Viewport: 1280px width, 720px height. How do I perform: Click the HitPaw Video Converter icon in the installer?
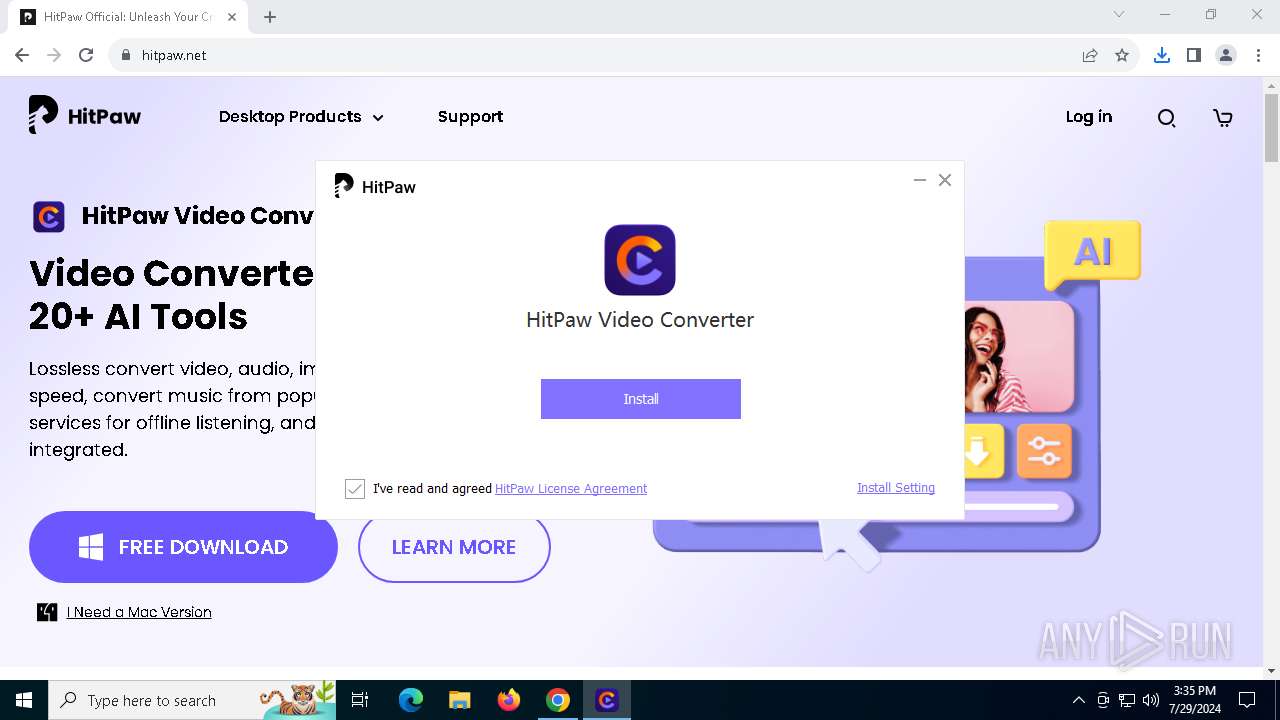640,260
